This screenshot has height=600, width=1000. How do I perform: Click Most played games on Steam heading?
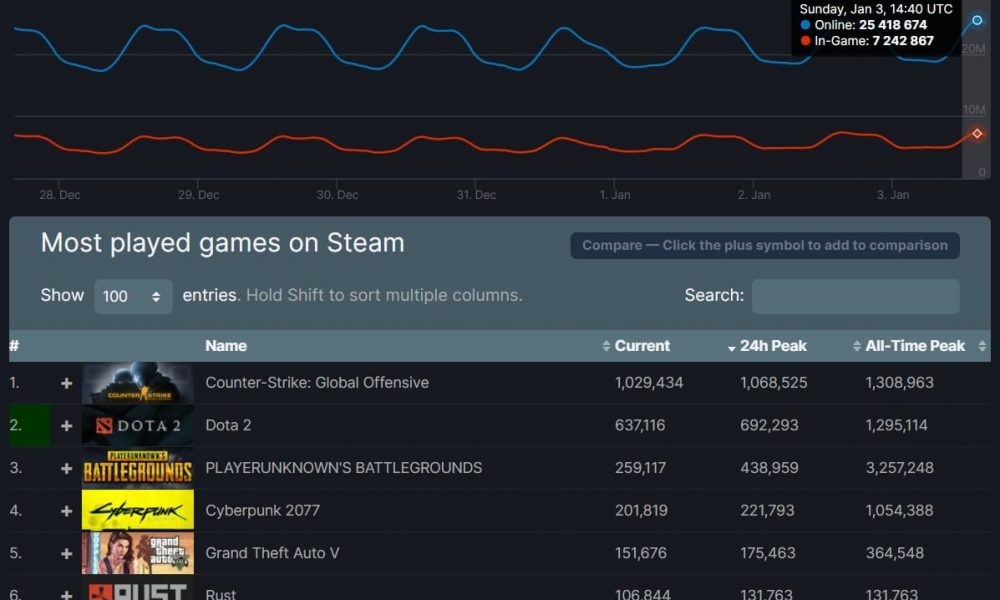tap(223, 243)
